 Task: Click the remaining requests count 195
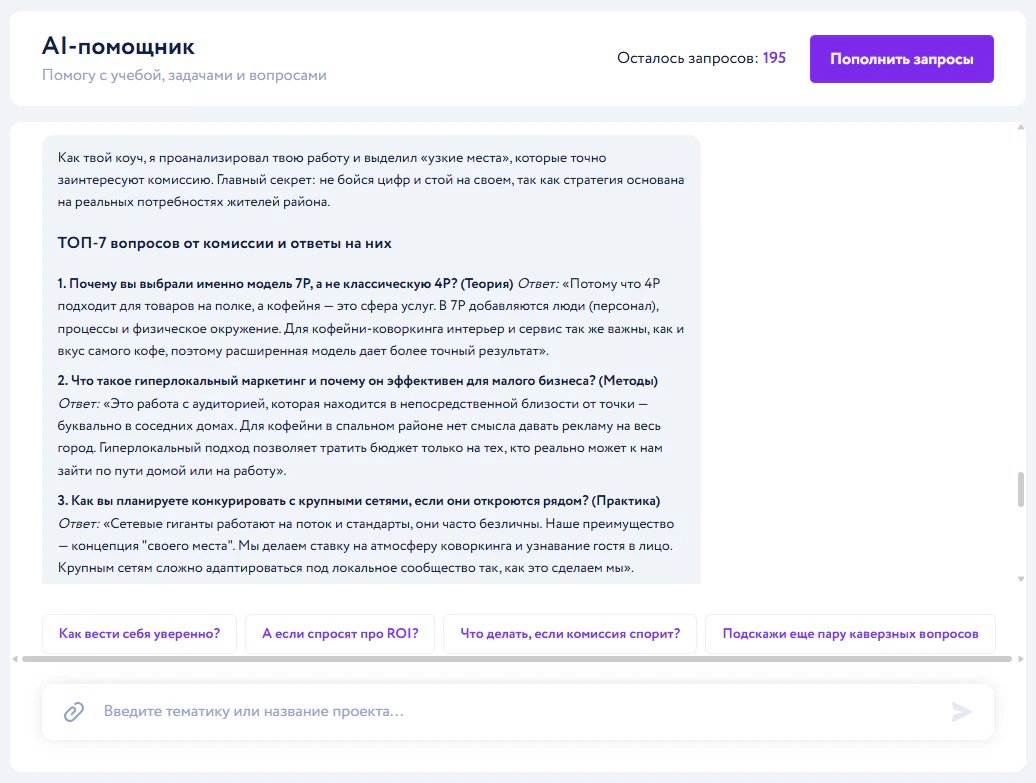coord(774,58)
